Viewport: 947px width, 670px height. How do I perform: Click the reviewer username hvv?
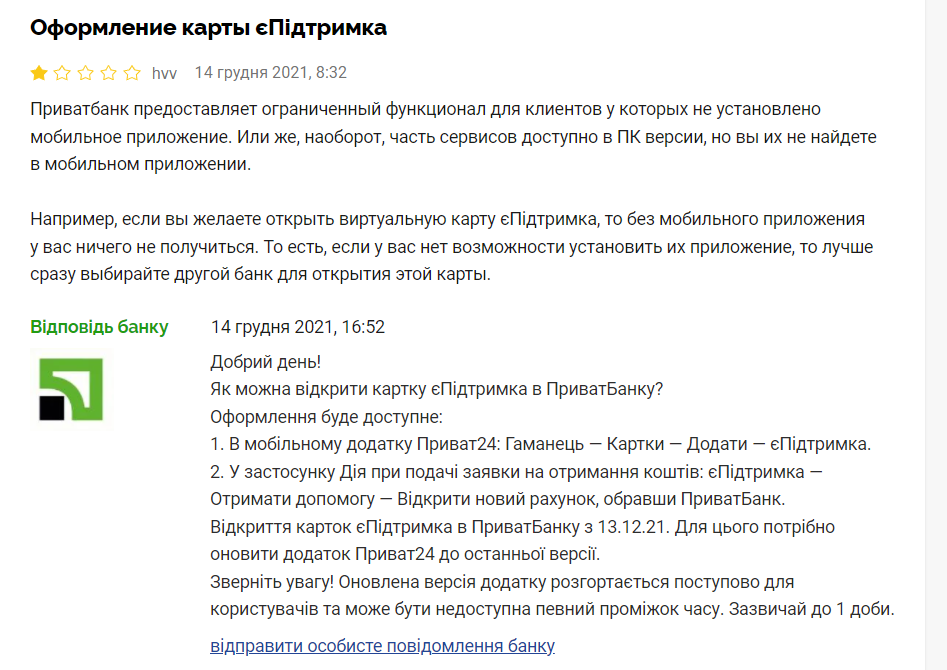click(x=164, y=74)
